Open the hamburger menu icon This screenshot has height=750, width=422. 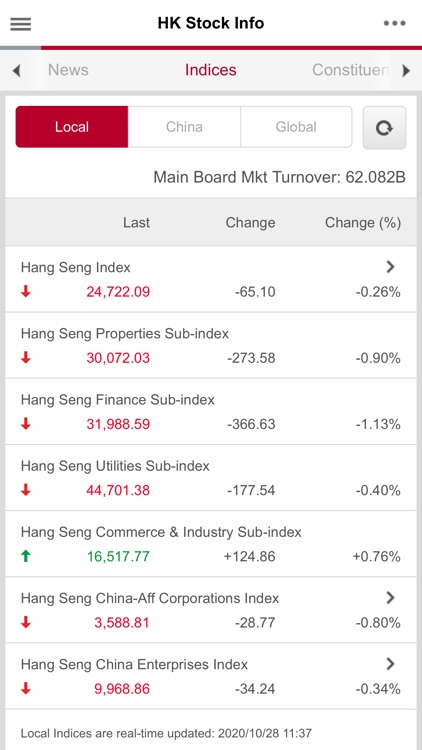(x=21, y=24)
